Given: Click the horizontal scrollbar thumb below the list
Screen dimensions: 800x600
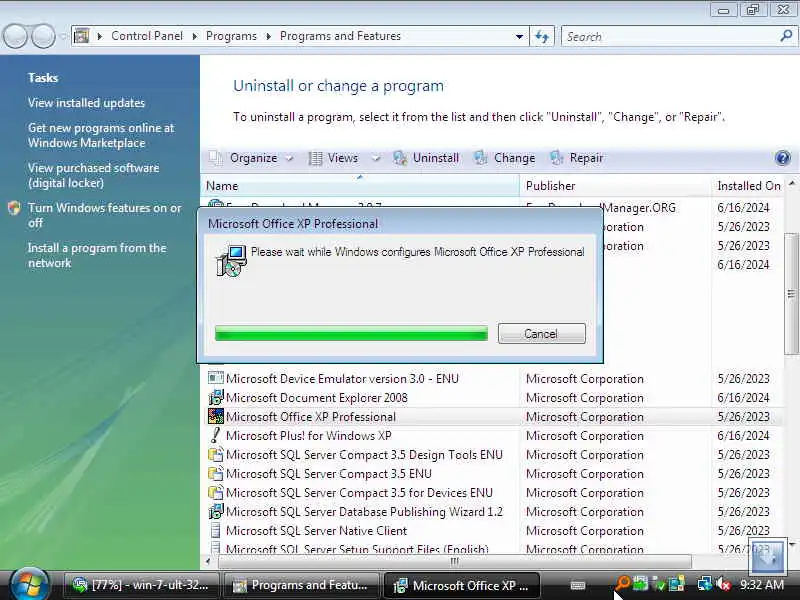Looking at the screenshot, I should click(454, 561).
